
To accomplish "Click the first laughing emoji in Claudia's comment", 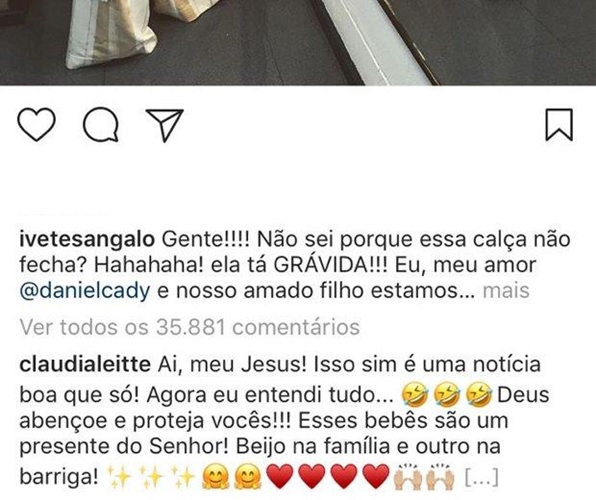I will point(415,395).
